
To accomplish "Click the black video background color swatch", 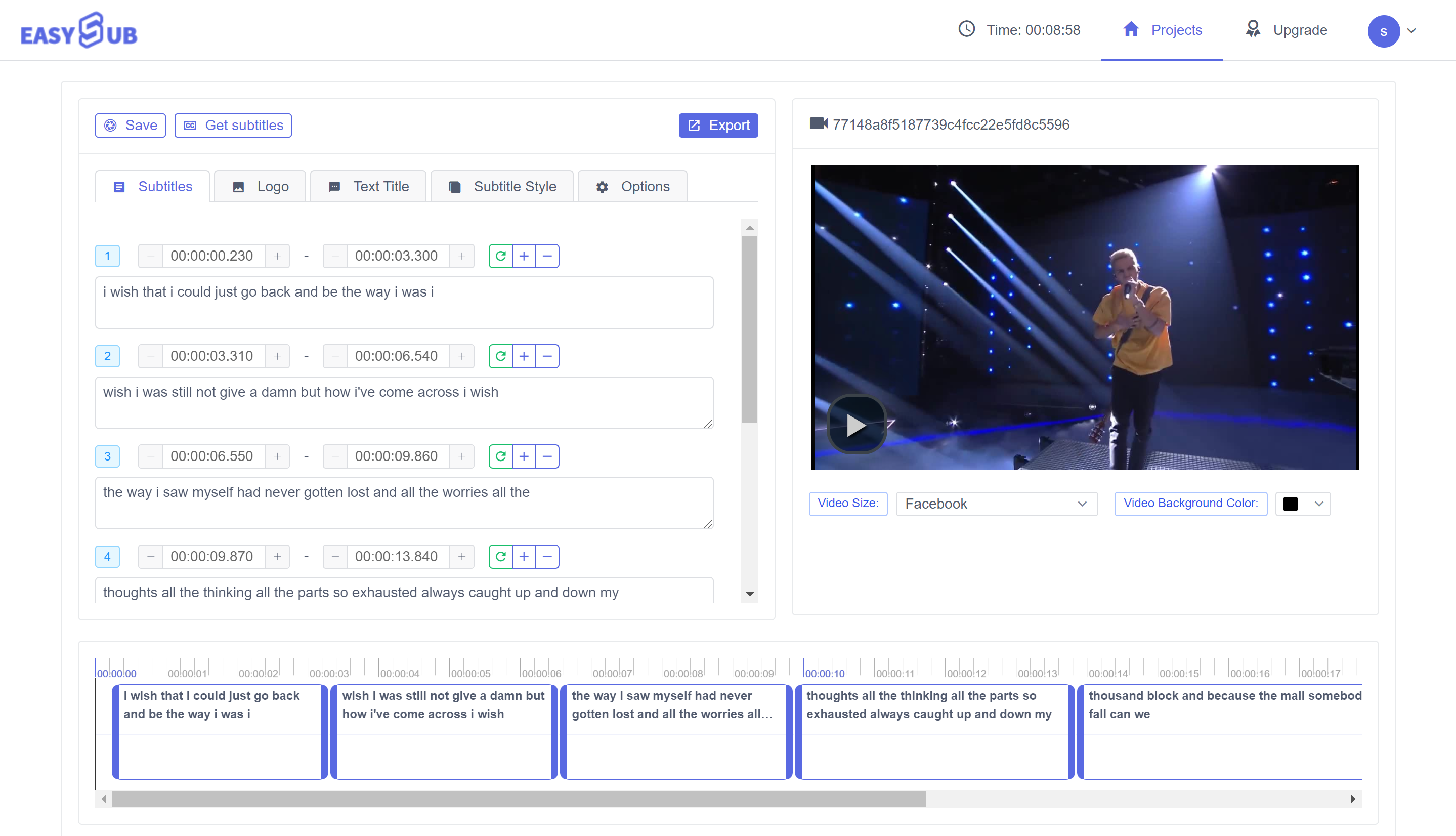I will click(1291, 503).
